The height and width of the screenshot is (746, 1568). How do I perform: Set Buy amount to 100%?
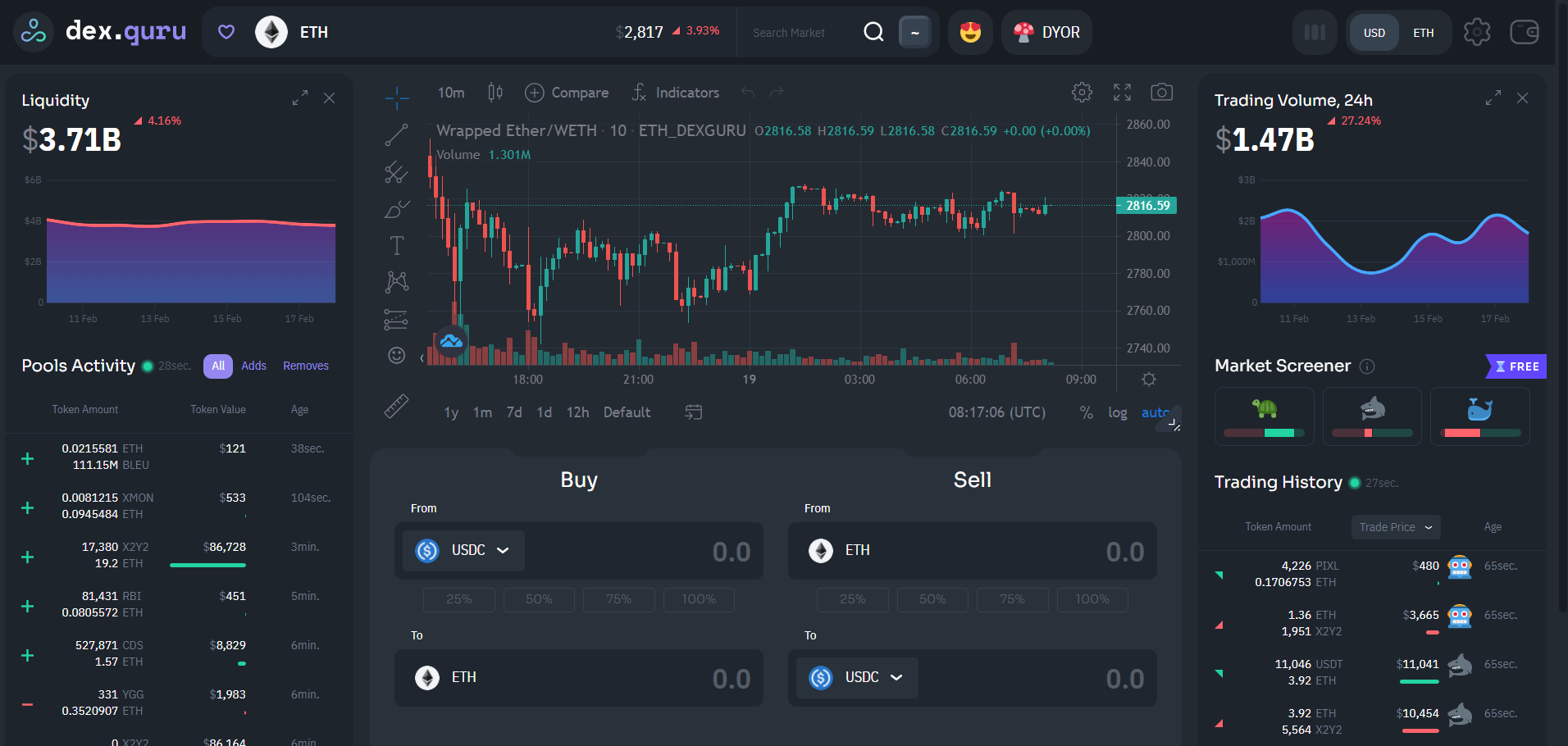pyautogui.click(x=699, y=599)
